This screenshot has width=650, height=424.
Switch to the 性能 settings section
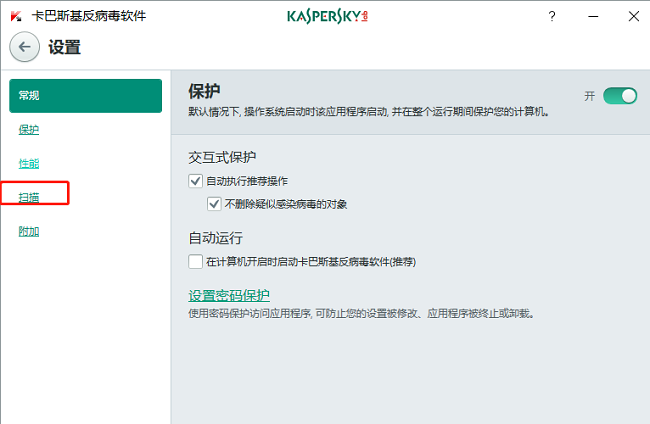(29, 164)
